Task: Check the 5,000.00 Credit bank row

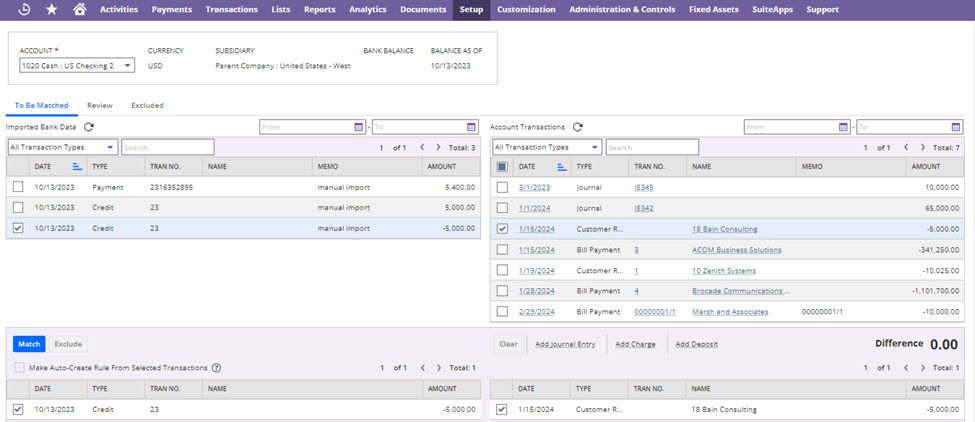Action: pyautogui.click(x=18, y=208)
